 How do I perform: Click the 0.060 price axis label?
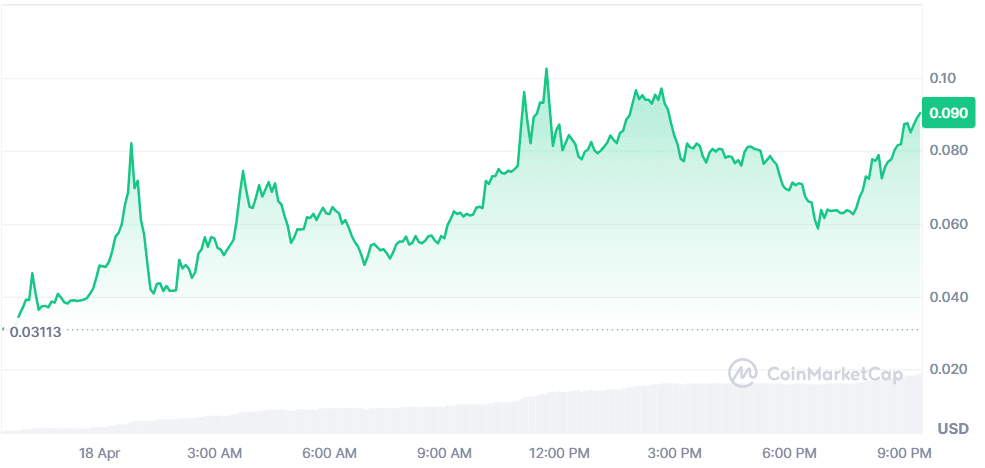[946, 224]
